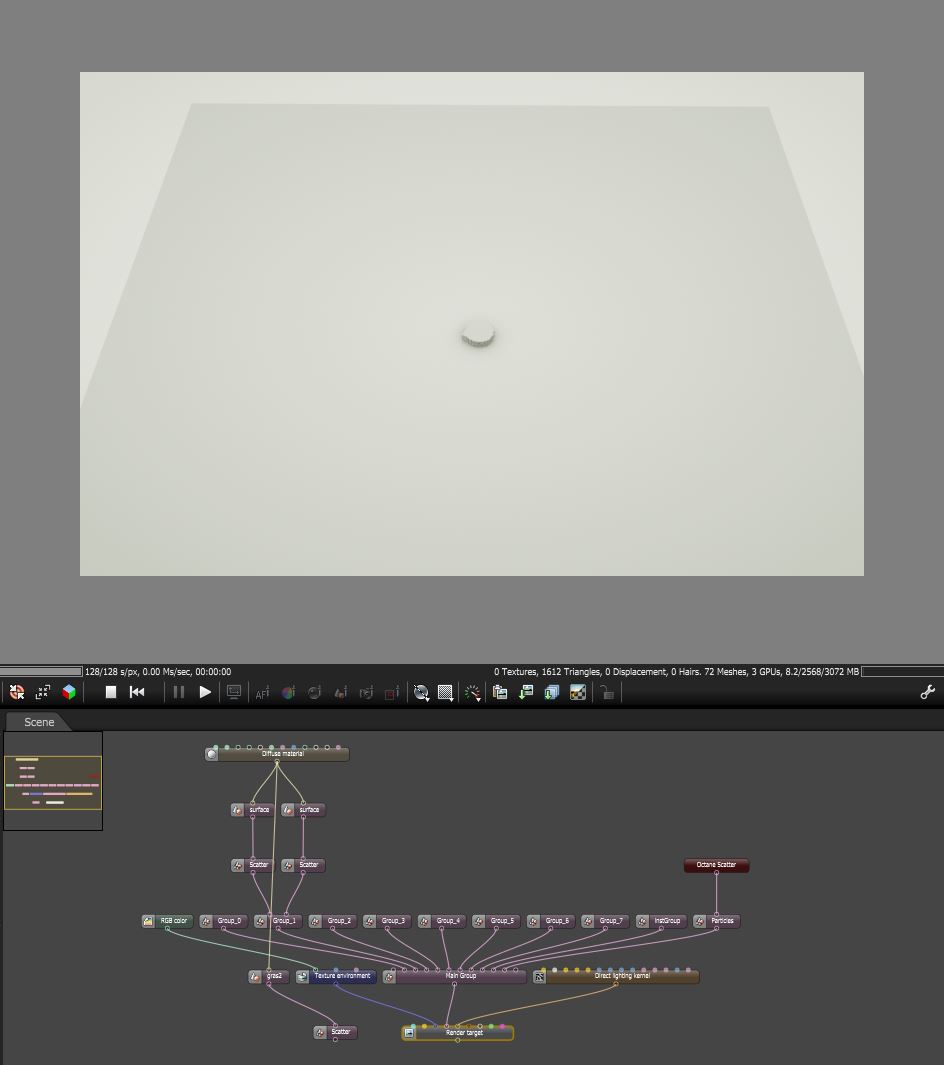Select the Particles node
Screen dimensions: 944x1065
716,921
